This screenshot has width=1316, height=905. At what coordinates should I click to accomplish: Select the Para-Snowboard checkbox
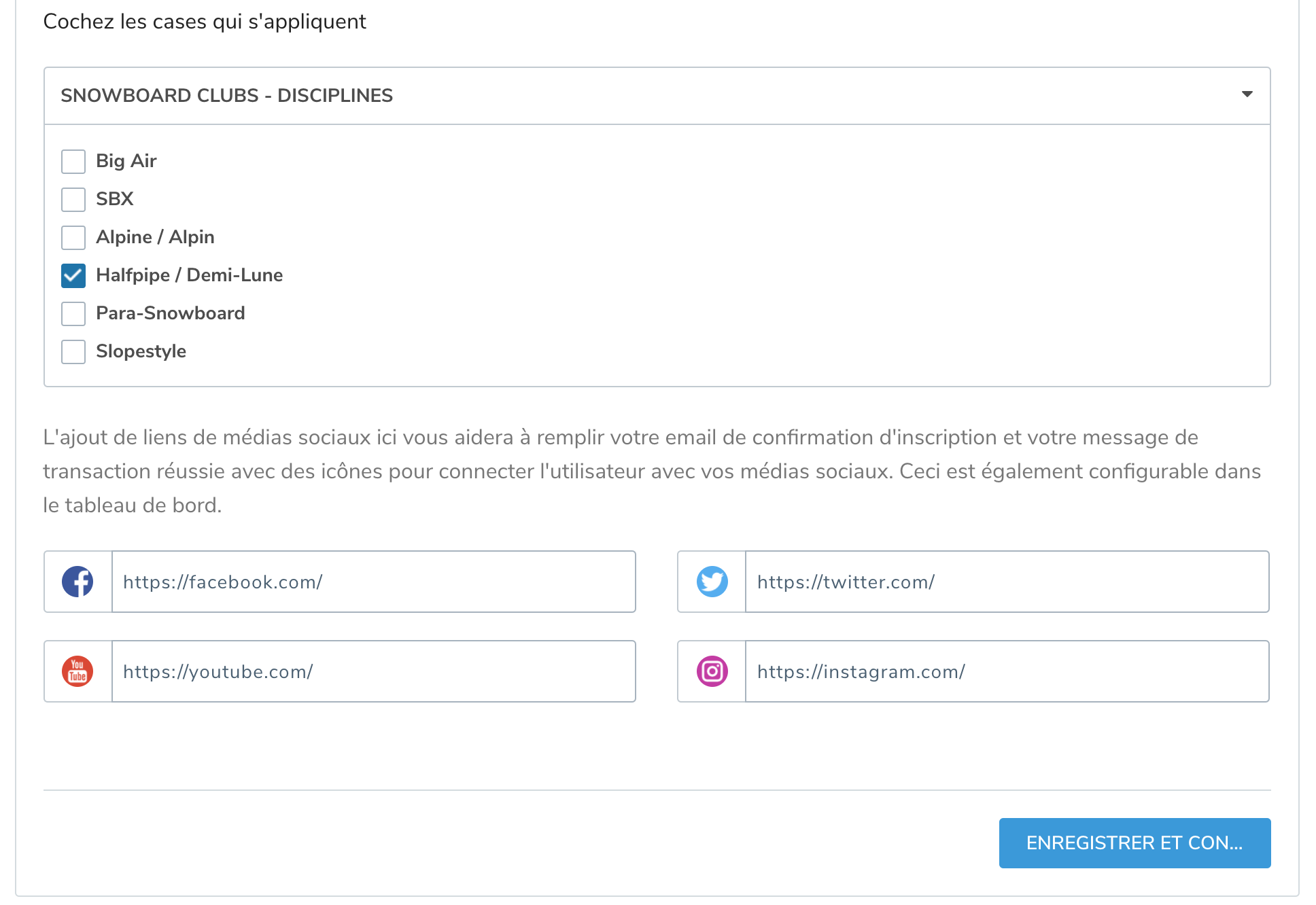pos(73,314)
